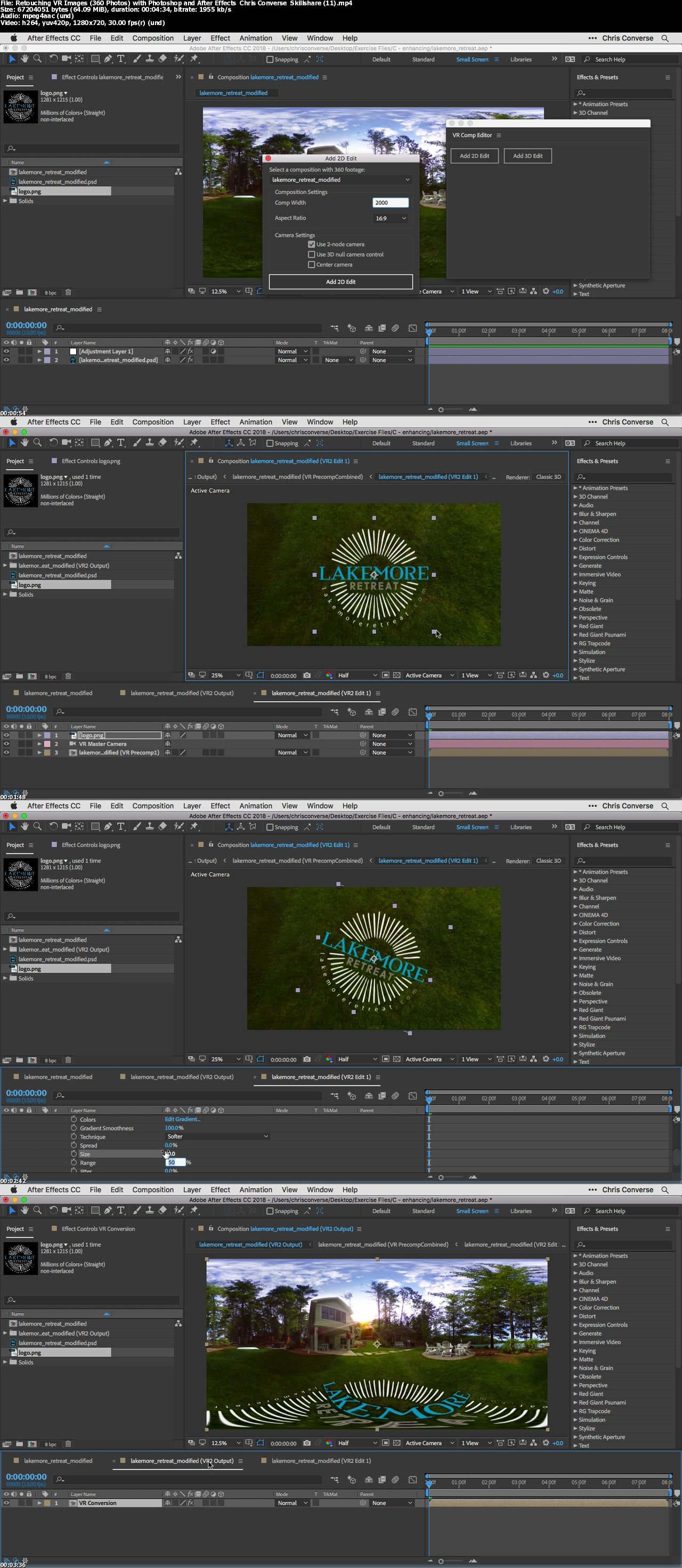Open the Graph Editor in the 00:00:54 frame timeline
The width and height of the screenshot is (682, 1568).
click(412, 328)
